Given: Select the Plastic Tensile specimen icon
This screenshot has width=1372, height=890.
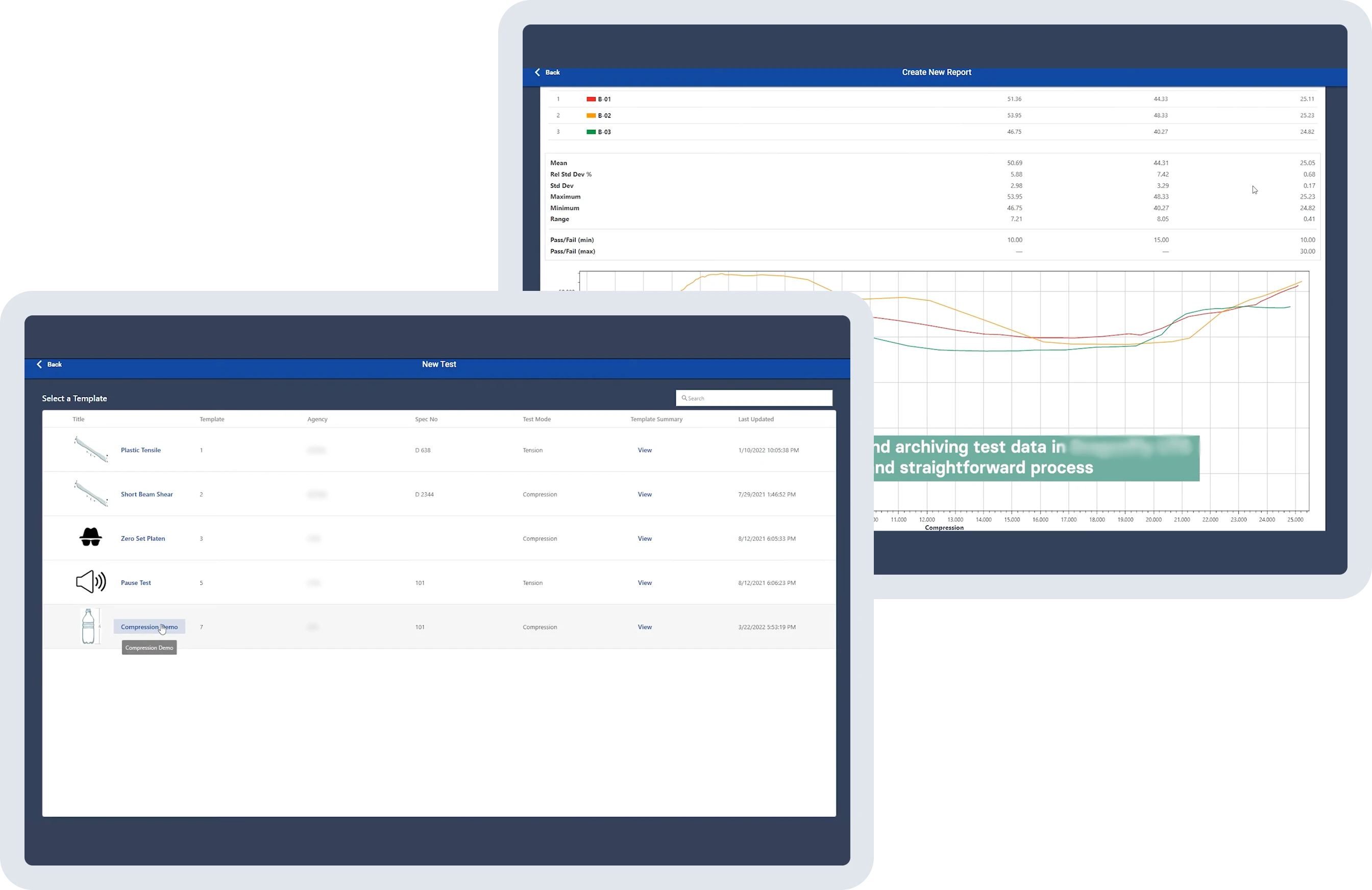Looking at the screenshot, I should [90, 450].
